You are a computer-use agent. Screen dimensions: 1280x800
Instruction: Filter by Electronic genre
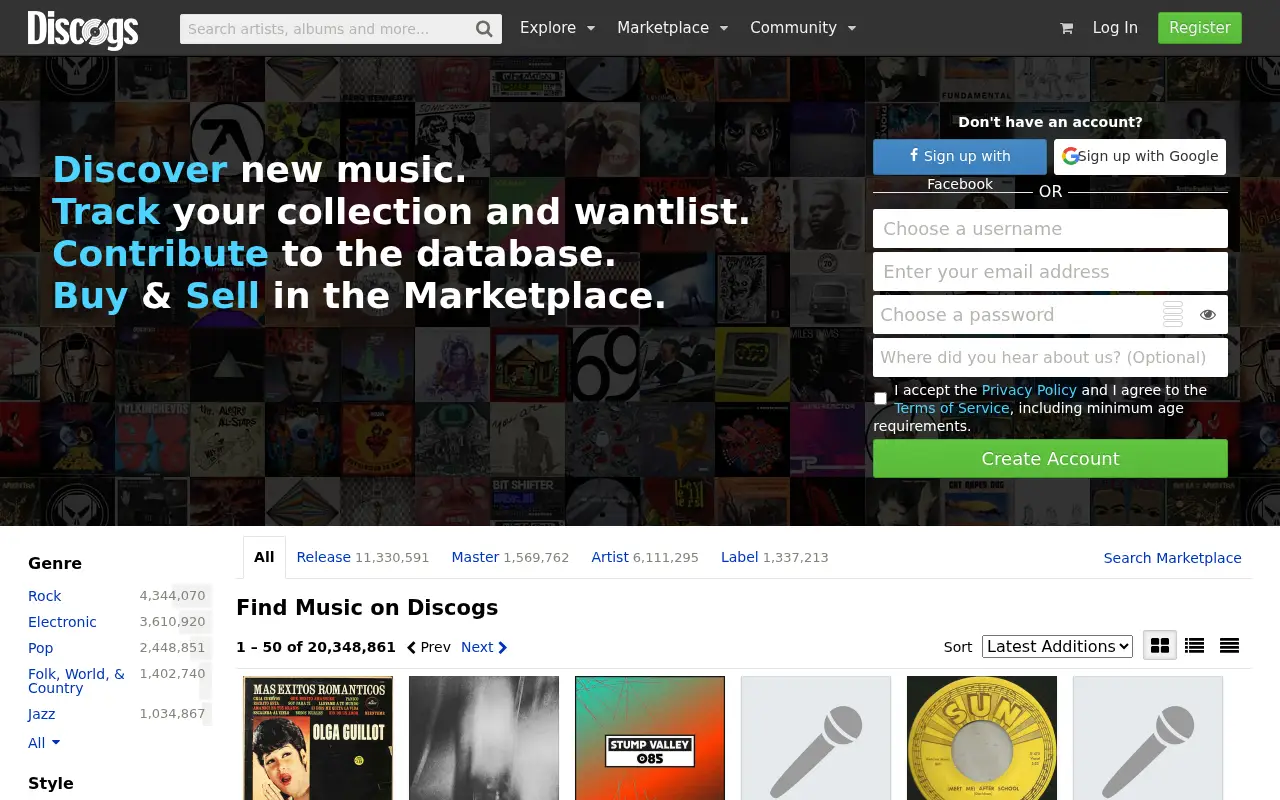[x=62, y=622]
